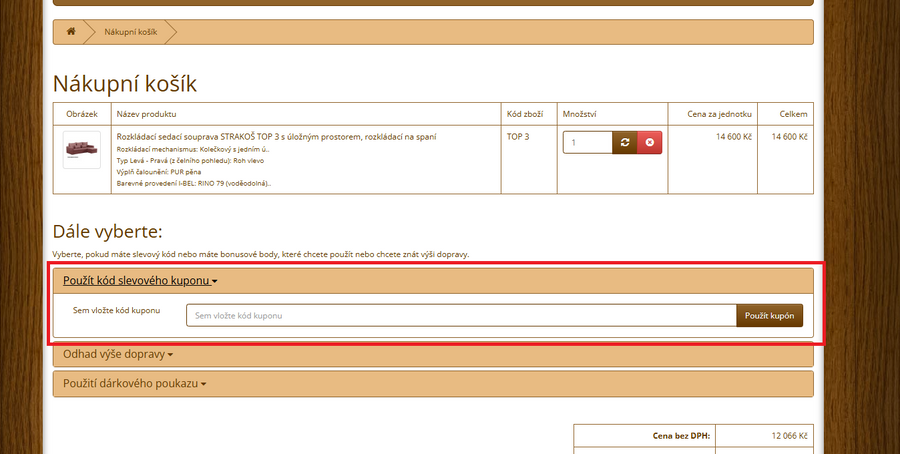Expand the Použití dárkového poukazu panel
900x454 pixels.
tap(134, 383)
